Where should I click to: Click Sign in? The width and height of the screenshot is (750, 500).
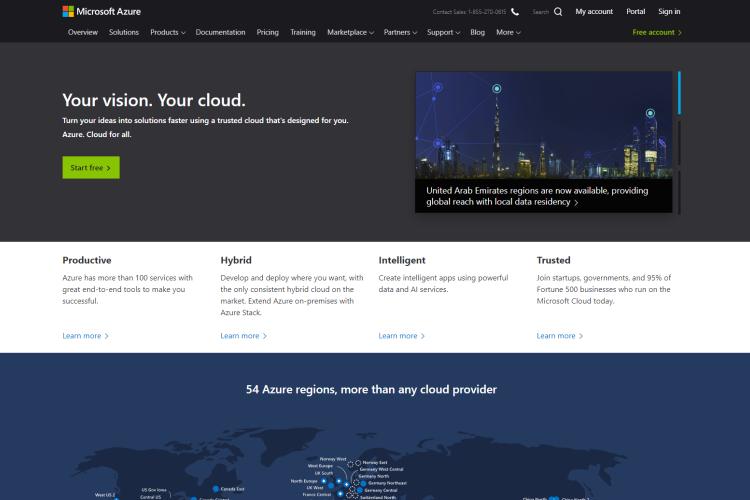(x=669, y=11)
